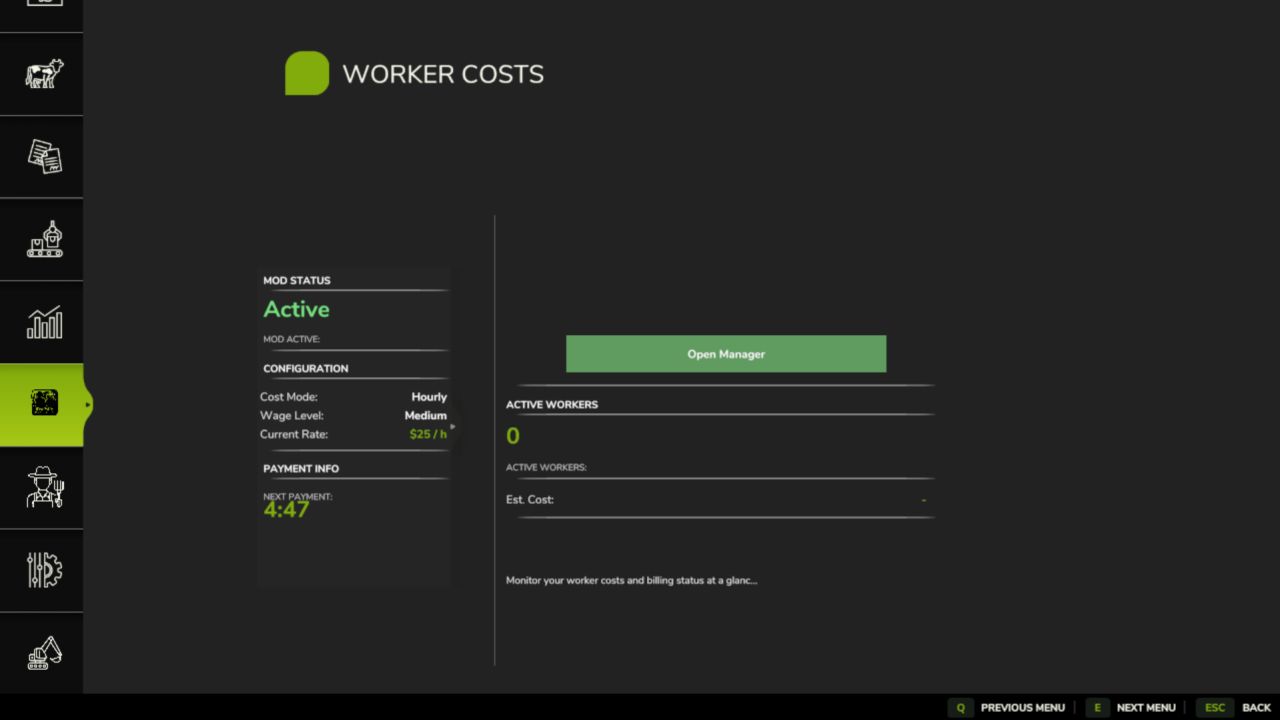
Task: Go to the Previous Menu
Action: (x=1022, y=707)
